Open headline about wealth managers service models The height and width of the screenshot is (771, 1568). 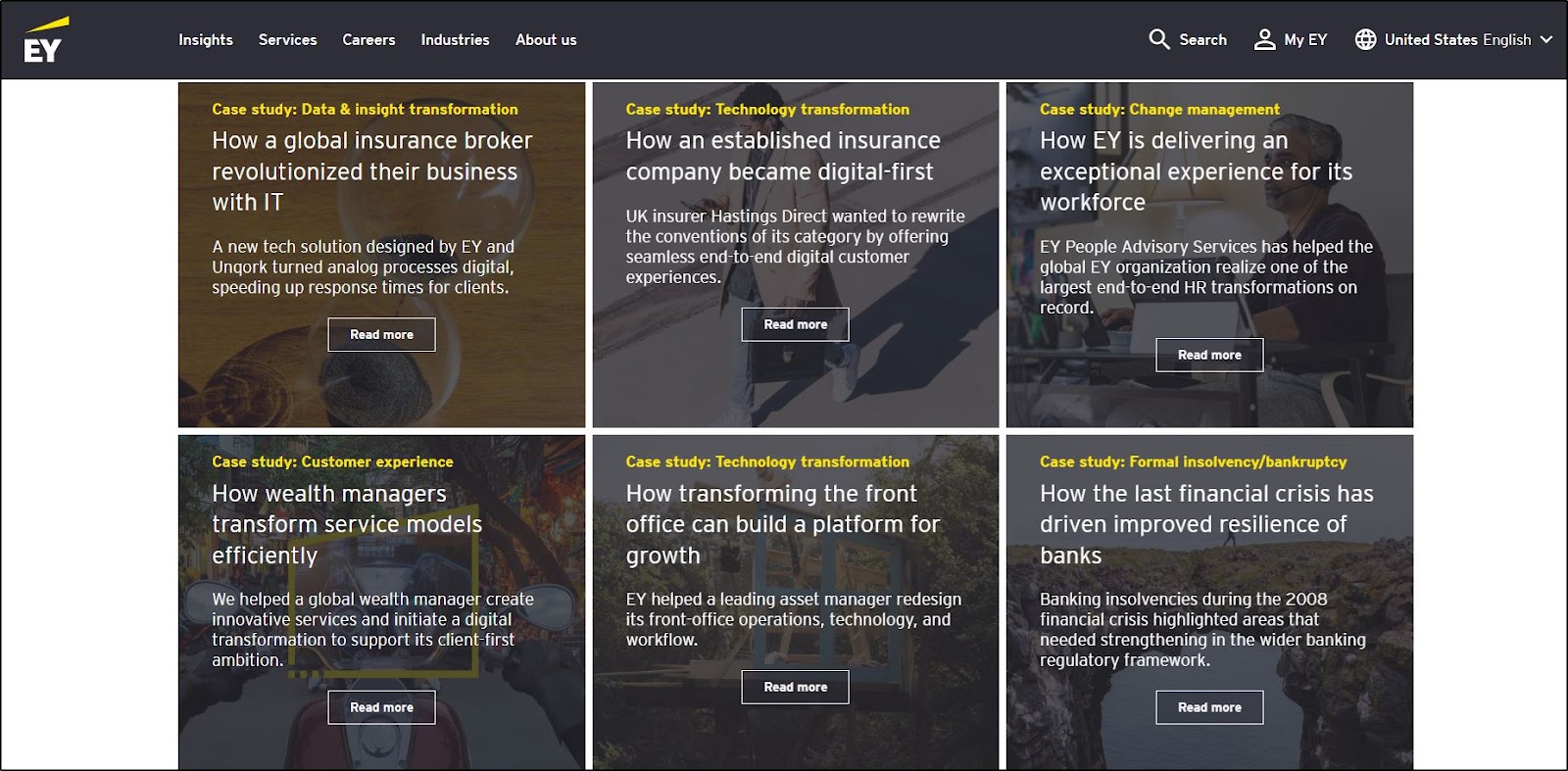(x=347, y=524)
